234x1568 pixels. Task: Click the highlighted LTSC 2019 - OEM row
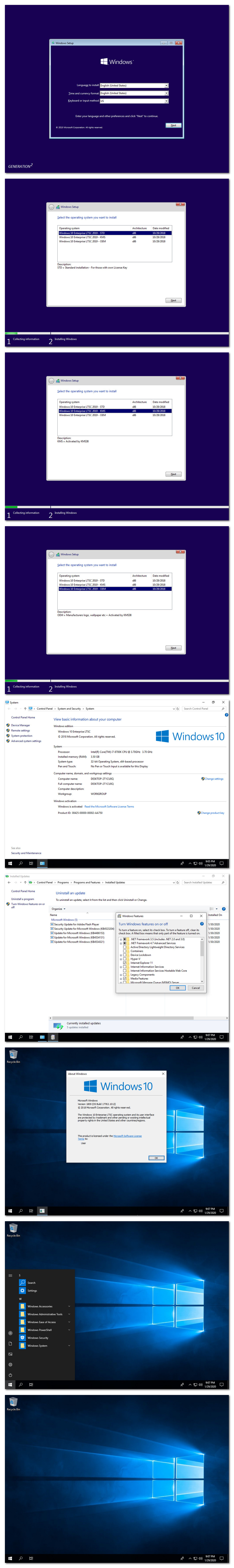point(115,589)
